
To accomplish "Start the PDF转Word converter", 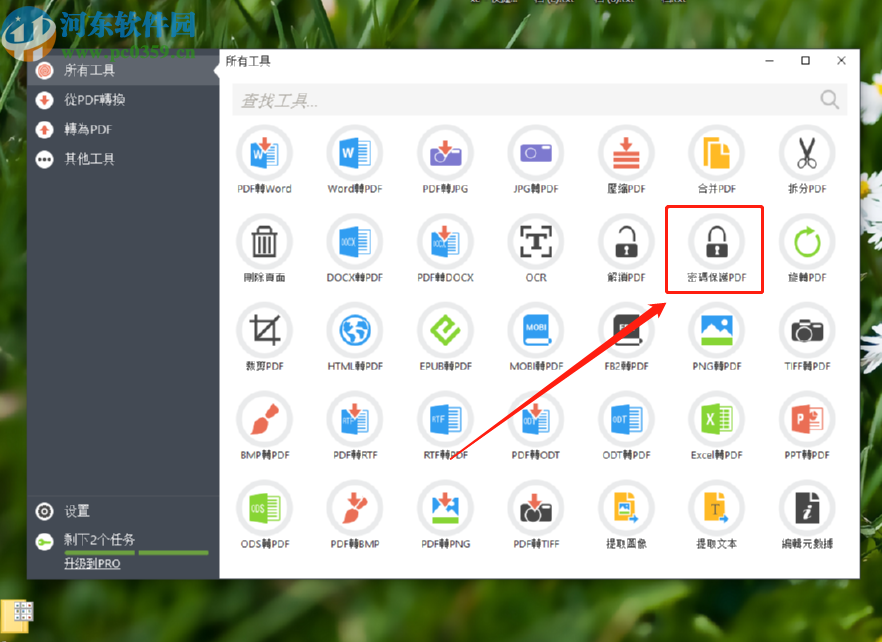I will point(264,158).
